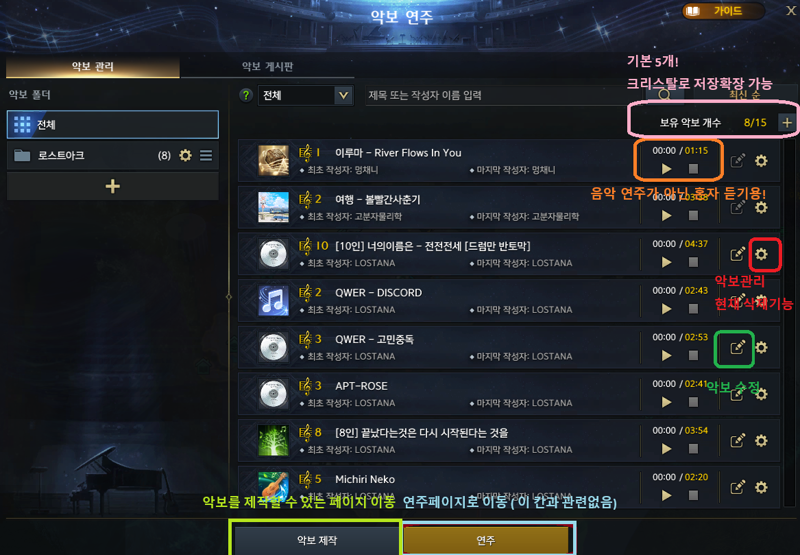Switch to the 악보 게시판 tab
This screenshot has height=555, width=800.
(267, 66)
